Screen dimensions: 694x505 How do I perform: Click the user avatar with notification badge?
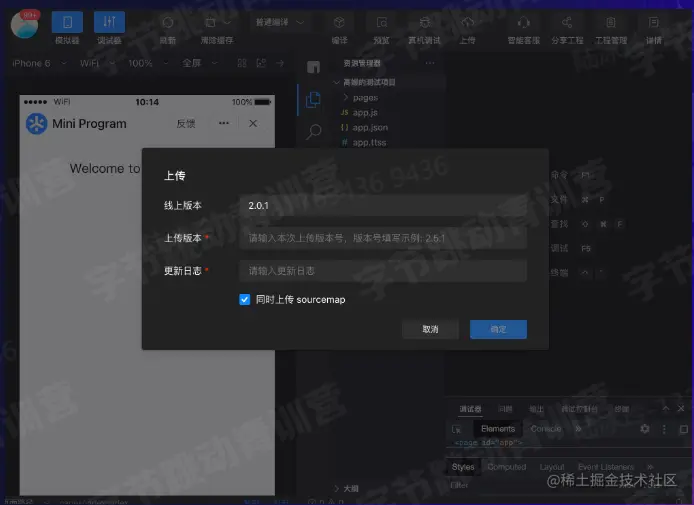click(x=25, y=25)
